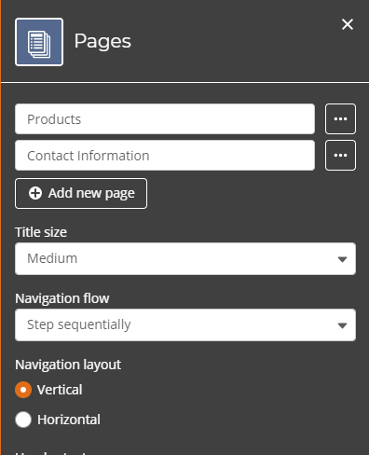The image size is (370, 456).
Task: Open the Navigation flow dropdown
Action: pyautogui.click(x=185, y=325)
